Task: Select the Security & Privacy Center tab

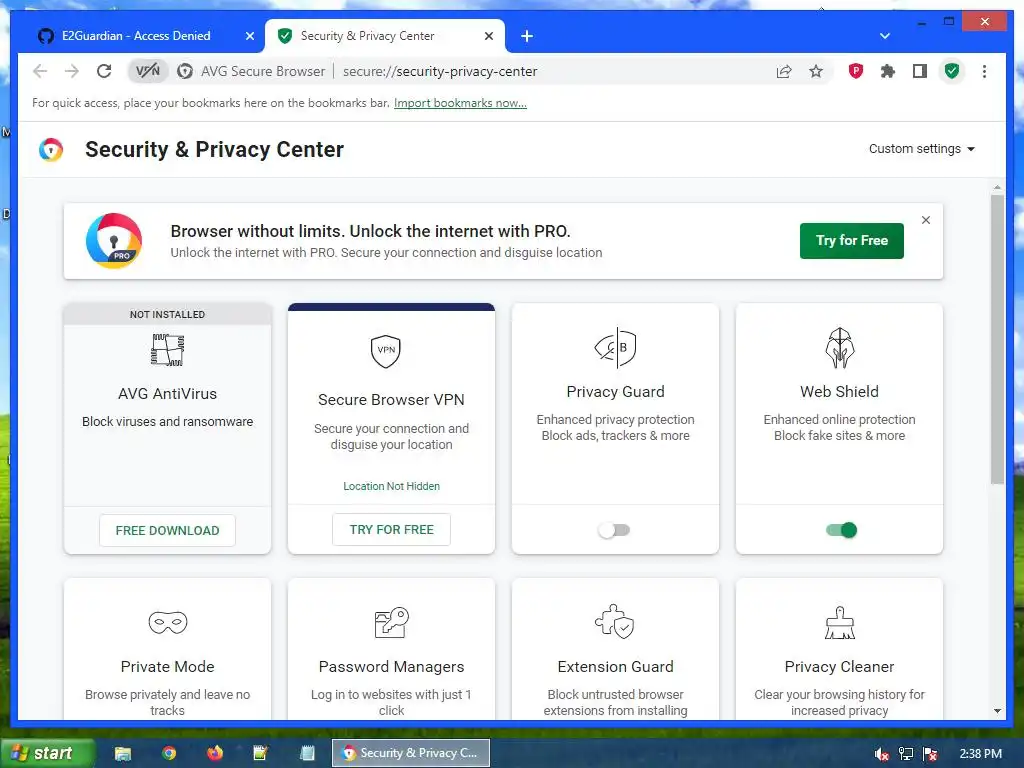Action: click(368, 36)
